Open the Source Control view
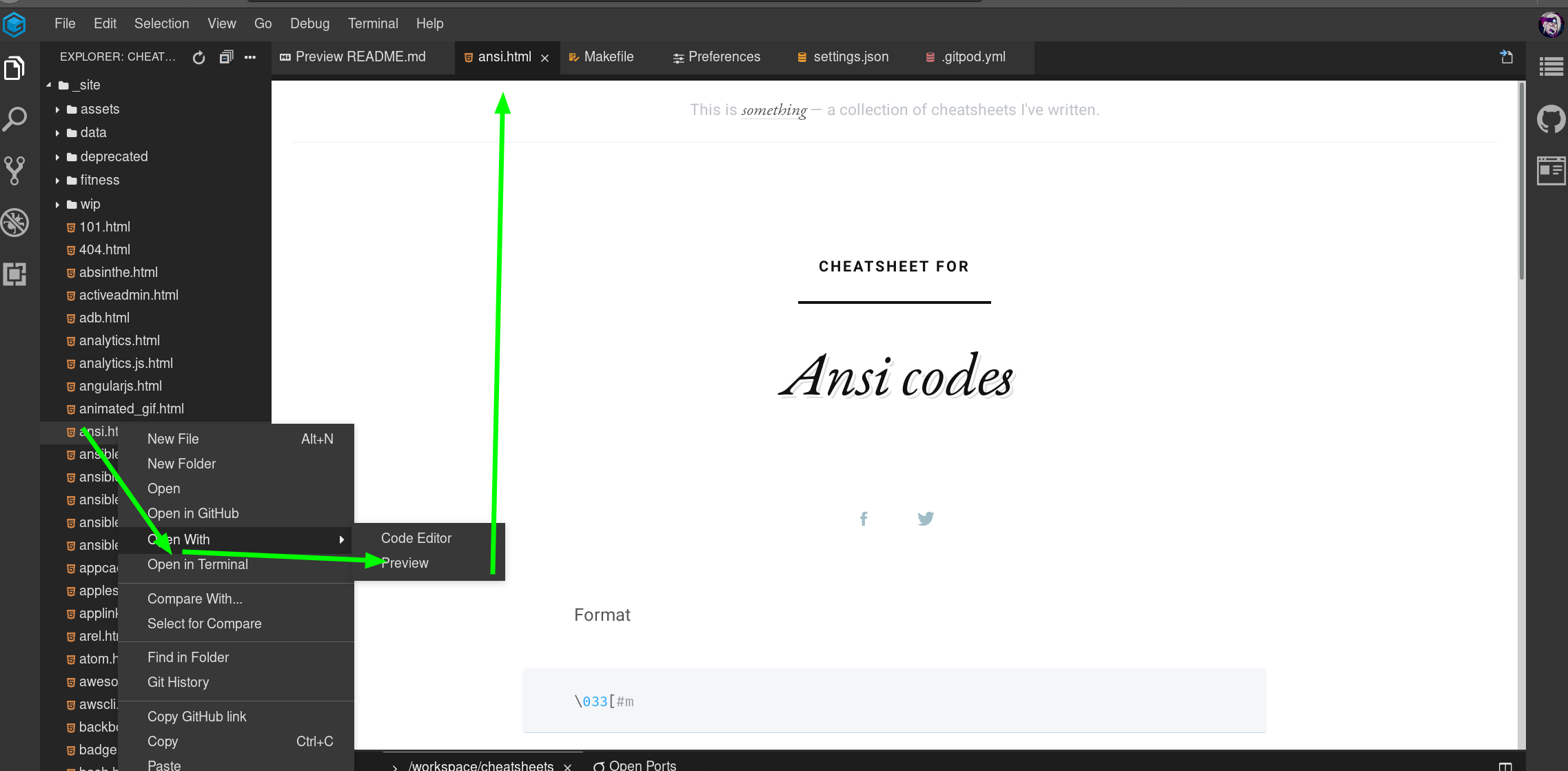 click(x=15, y=170)
